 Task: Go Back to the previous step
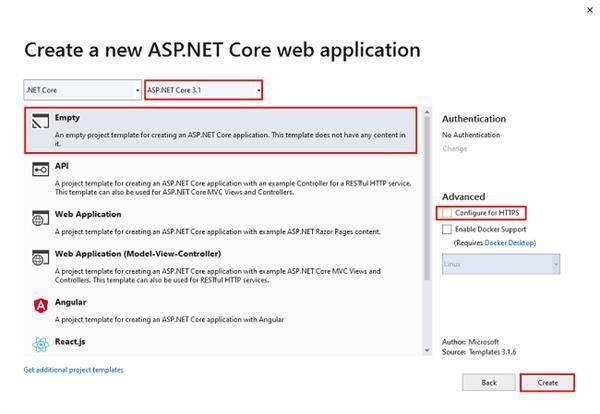489,382
